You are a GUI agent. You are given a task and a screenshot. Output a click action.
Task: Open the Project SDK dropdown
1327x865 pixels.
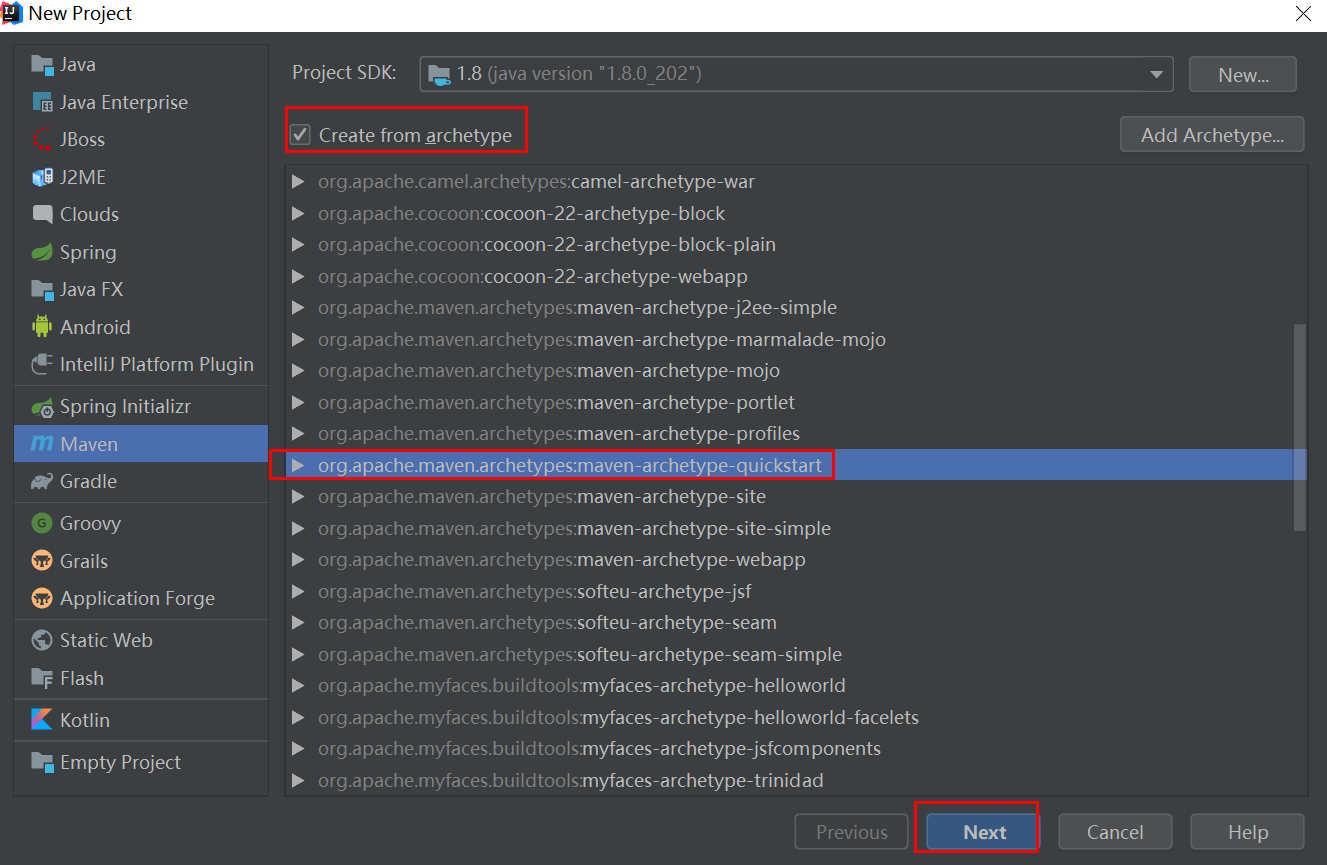click(1157, 74)
